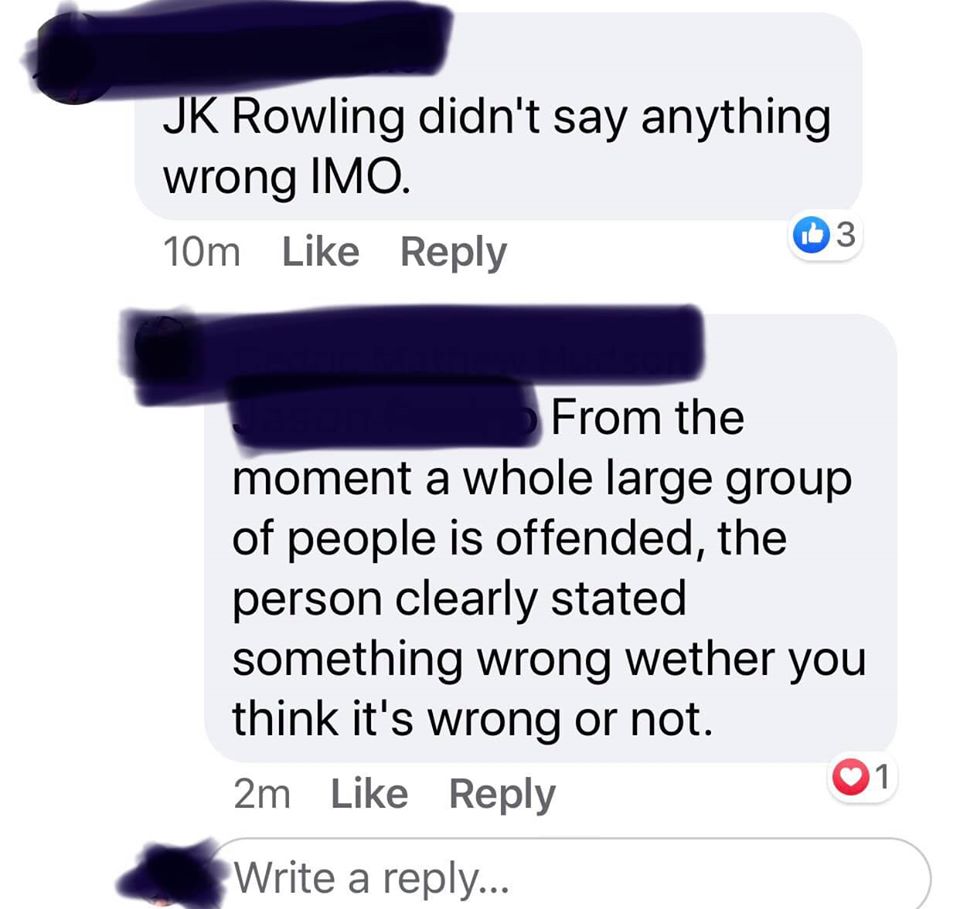
Task: Like the JK Rowling comment
Action: pyautogui.click(x=320, y=252)
